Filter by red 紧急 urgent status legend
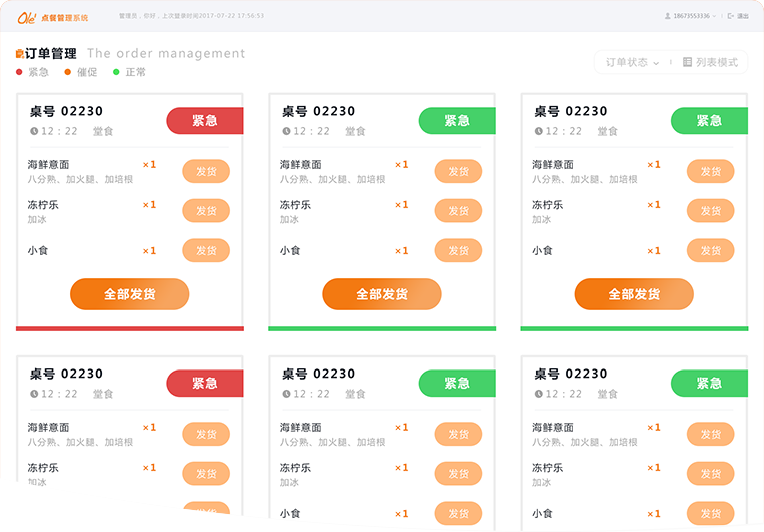The height and width of the screenshot is (532, 764). (32, 72)
